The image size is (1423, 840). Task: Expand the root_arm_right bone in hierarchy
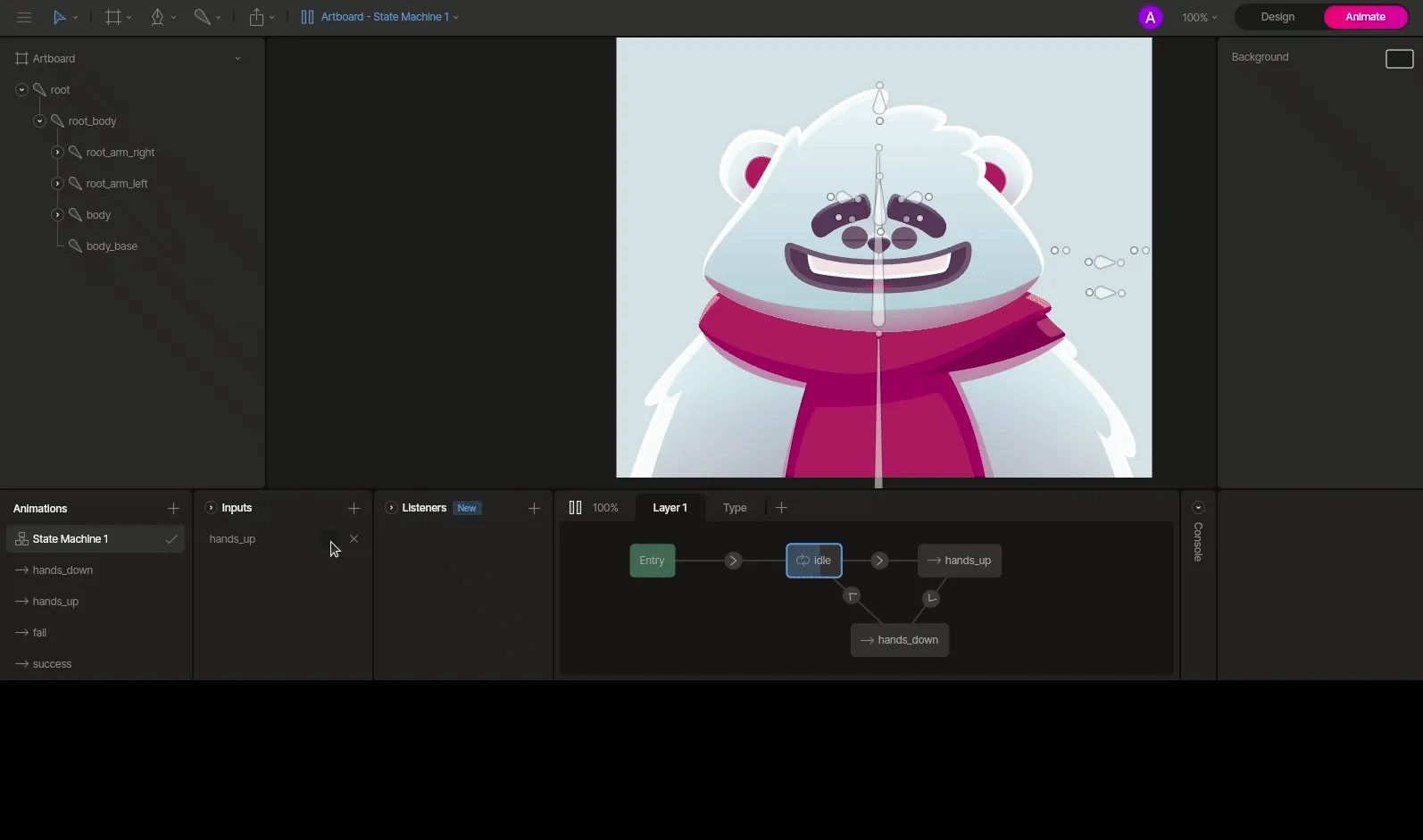point(57,153)
